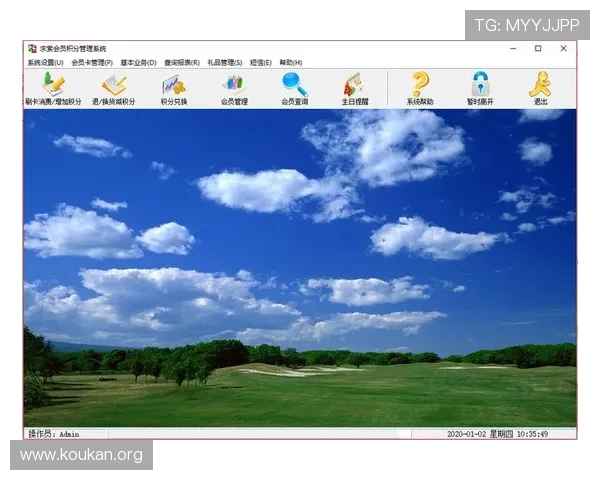Open the 会员管理 member management icon
The height and width of the screenshot is (480, 600).
(x=234, y=88)
